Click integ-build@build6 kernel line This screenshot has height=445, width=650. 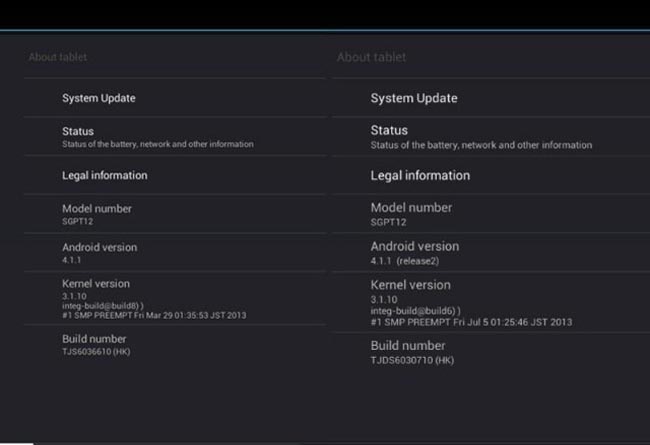point(415,311)
